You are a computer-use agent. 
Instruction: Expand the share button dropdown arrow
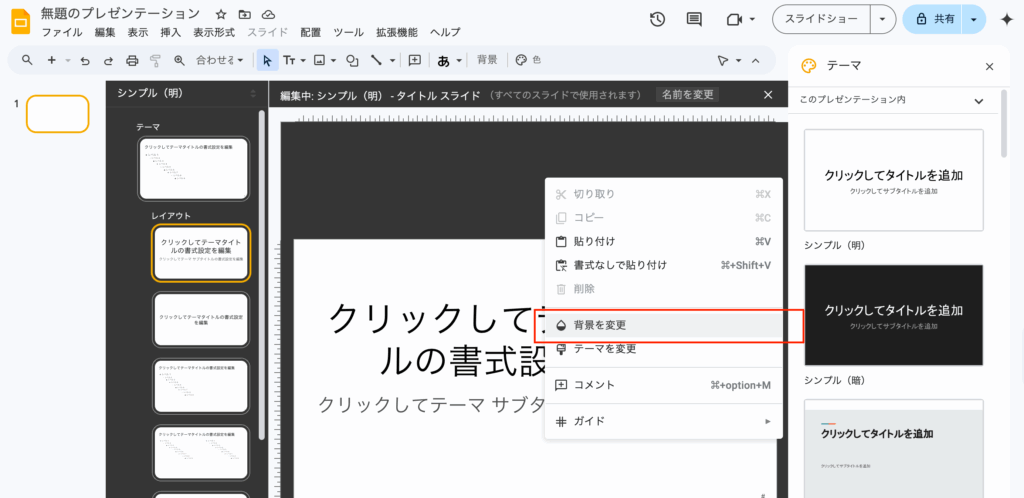972,19
